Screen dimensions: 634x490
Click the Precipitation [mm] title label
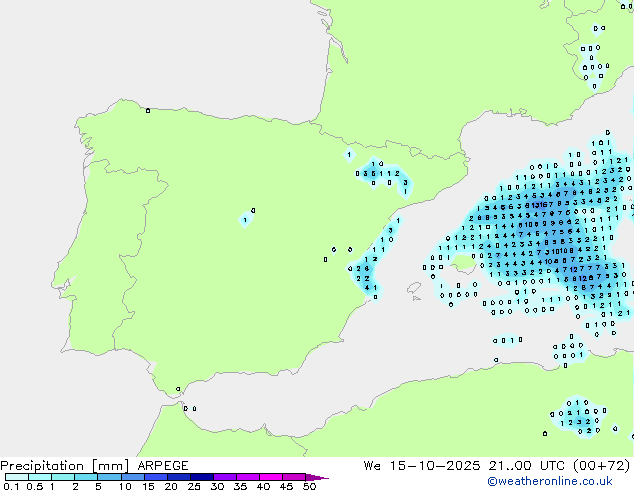point(65,466)
